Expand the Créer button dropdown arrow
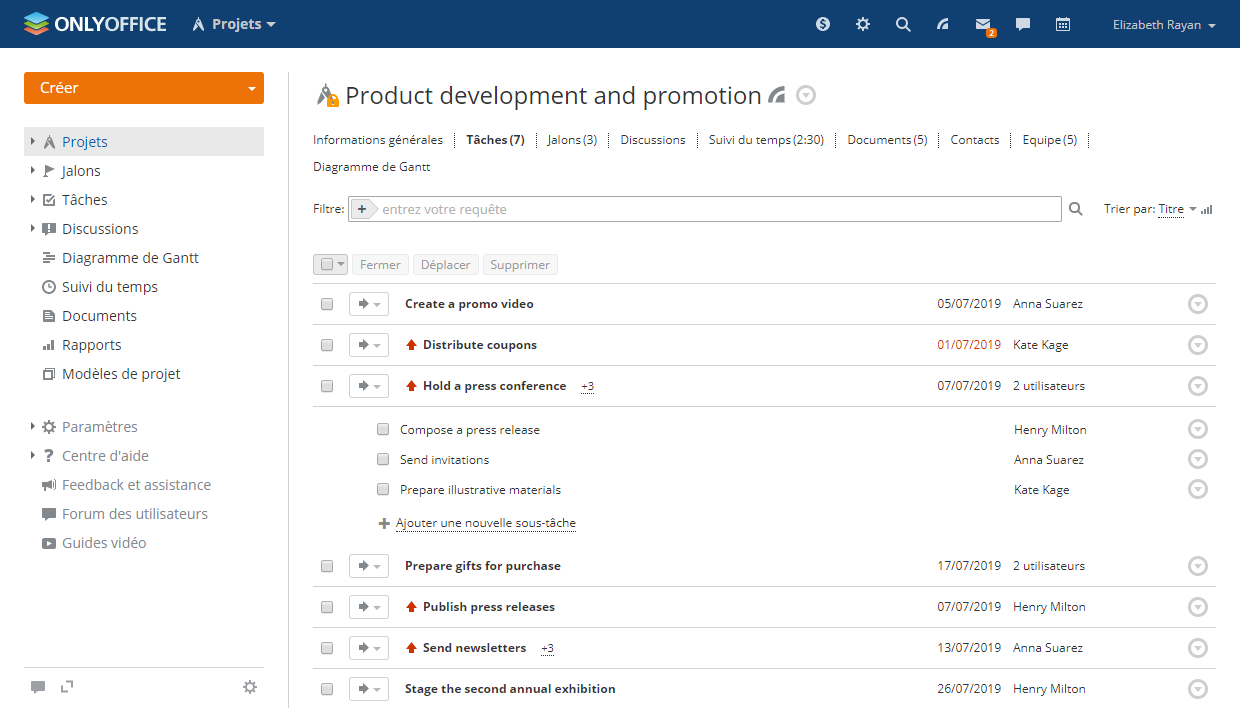Viewport: 1240px width, 708px height. click(251, 88)
